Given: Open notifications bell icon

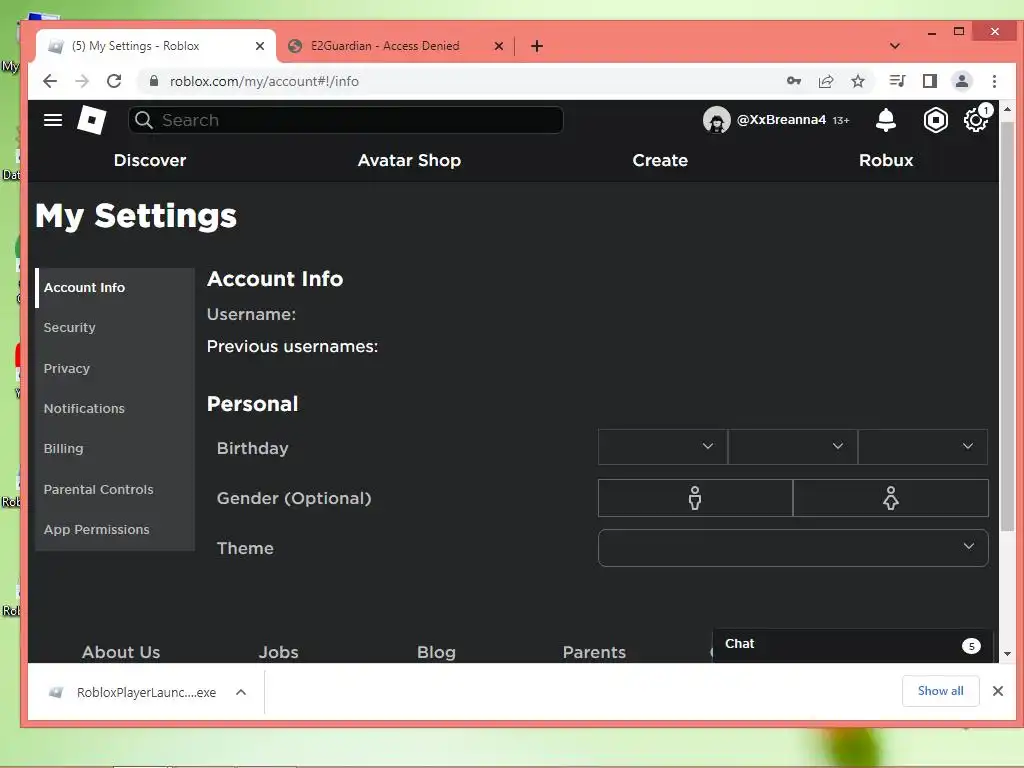Looking at the screenshot, I should (886, 120).
